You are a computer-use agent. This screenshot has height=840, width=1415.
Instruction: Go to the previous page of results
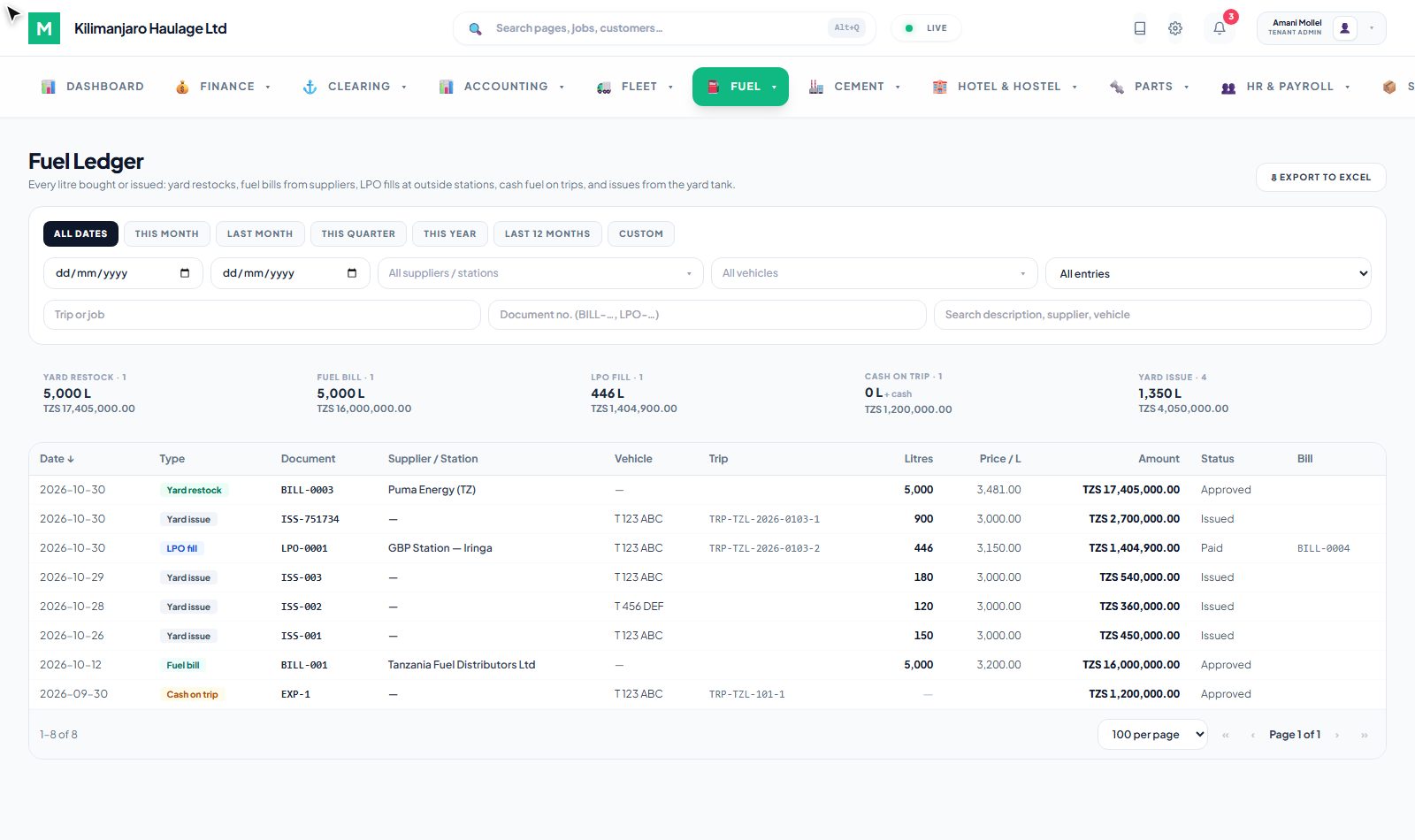point(1253,735)
